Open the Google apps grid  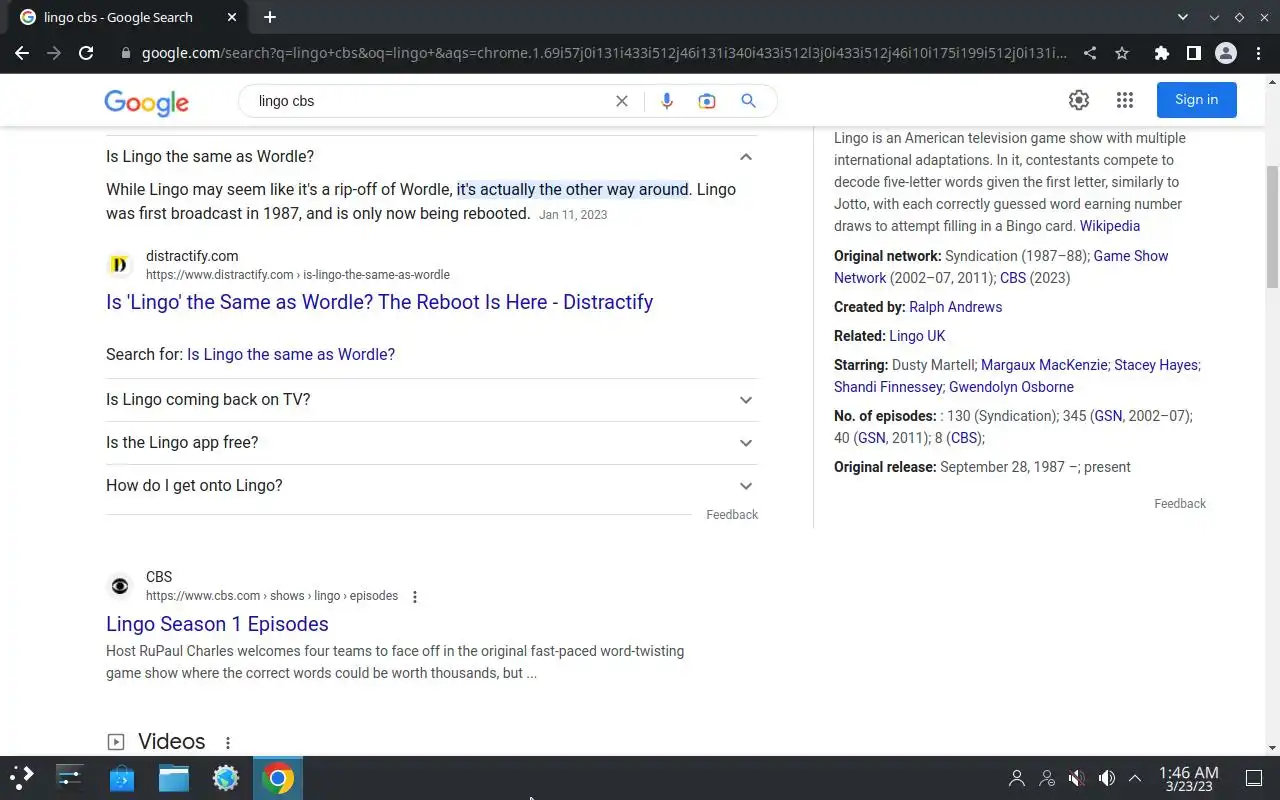(x=1125, y=100)
